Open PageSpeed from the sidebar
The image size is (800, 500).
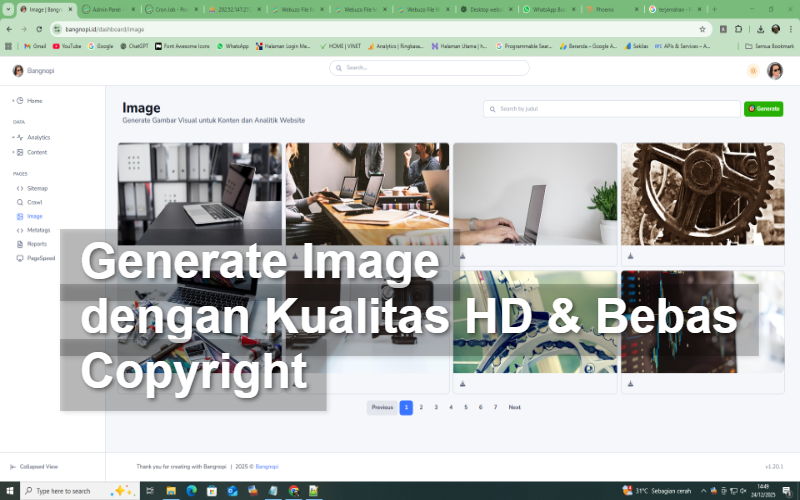coord(40,258)
